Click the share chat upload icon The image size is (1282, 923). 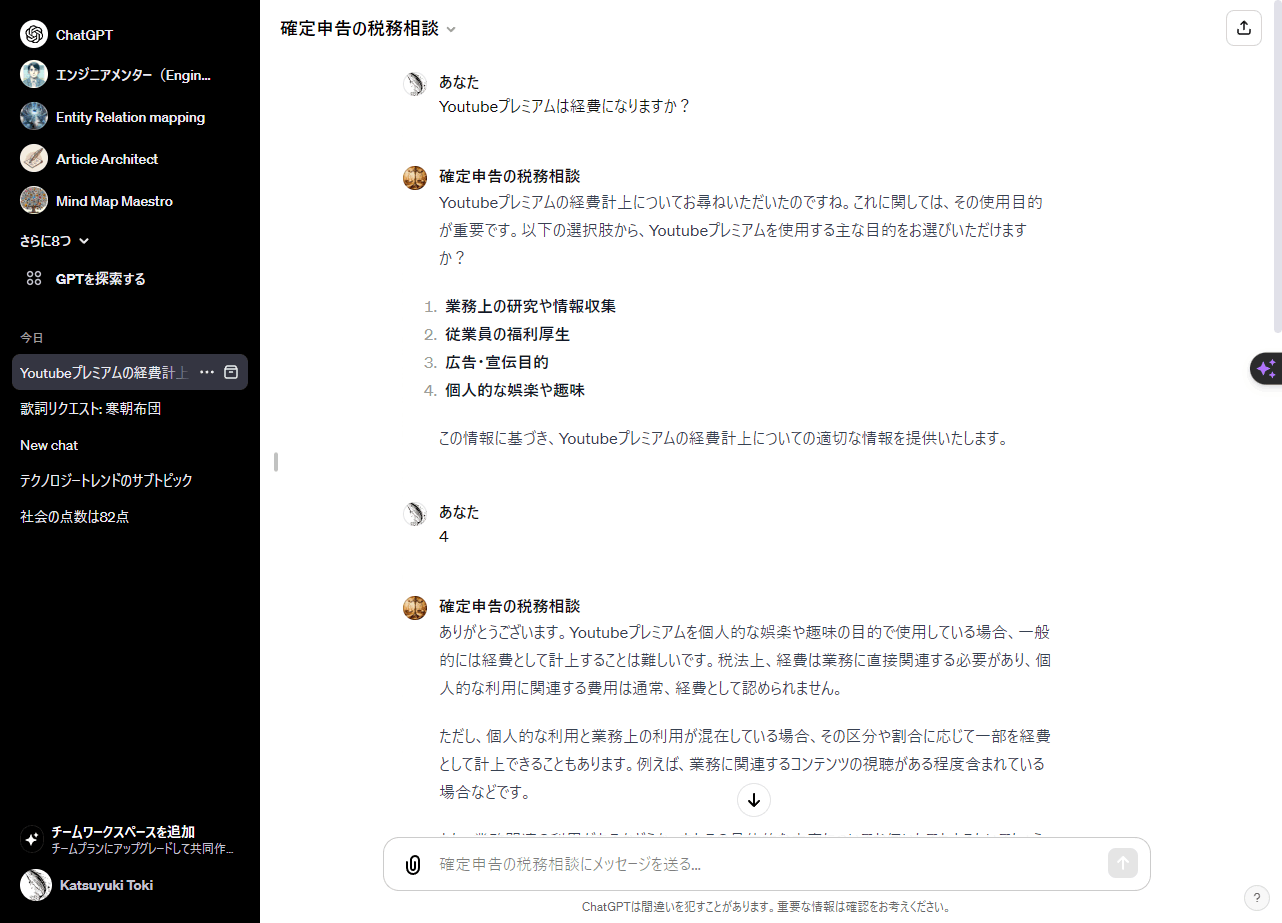click(x=1244, y=28)
